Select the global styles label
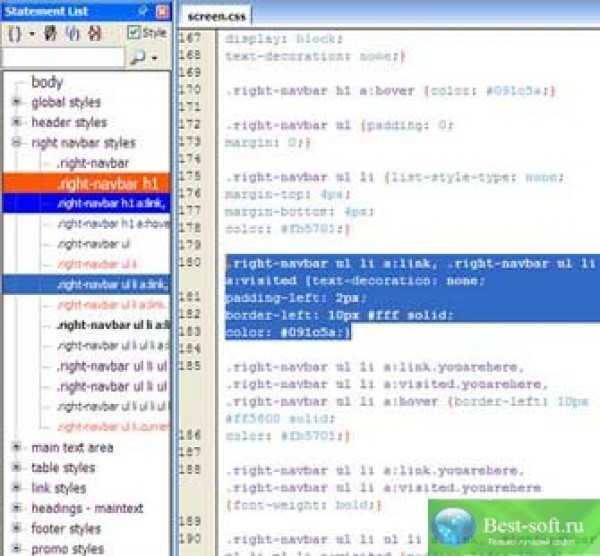600x556 pixels. point(66,103)
